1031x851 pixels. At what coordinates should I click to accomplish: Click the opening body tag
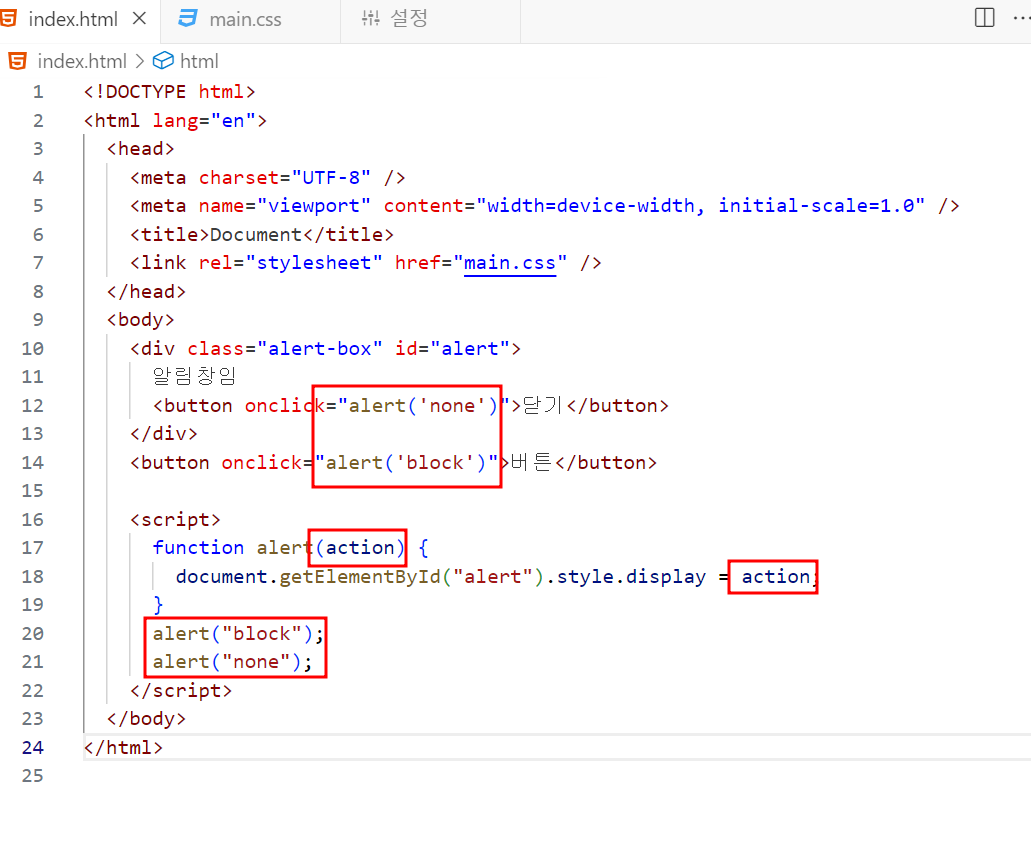[141, 320]
